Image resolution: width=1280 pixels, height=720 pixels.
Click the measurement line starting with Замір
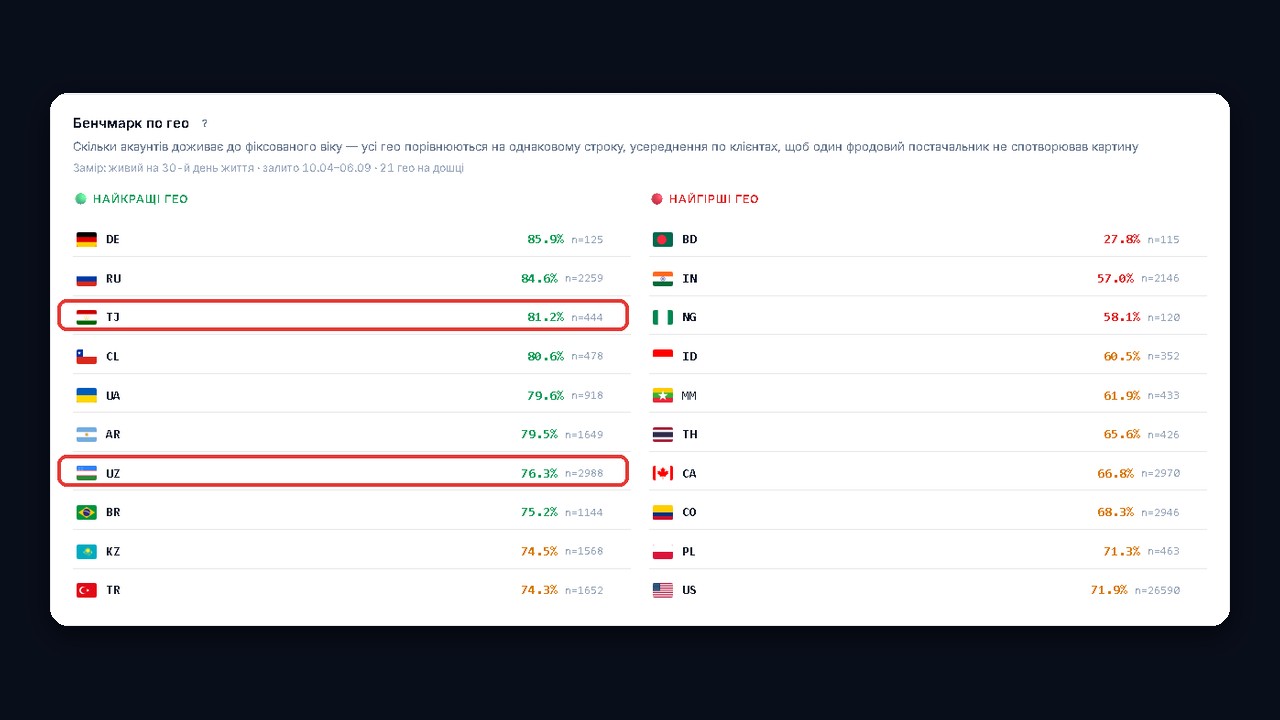click(268, 168)
